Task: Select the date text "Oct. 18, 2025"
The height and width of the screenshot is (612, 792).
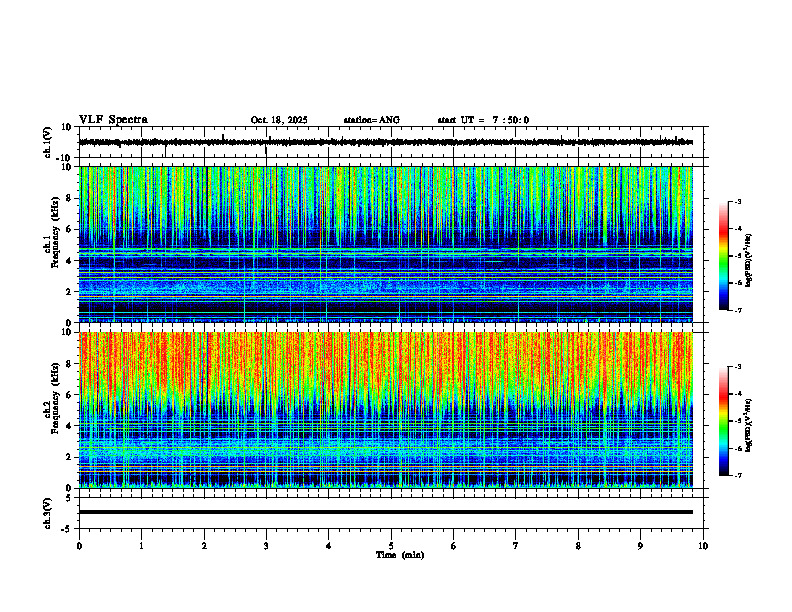Action: pos(279,120)
